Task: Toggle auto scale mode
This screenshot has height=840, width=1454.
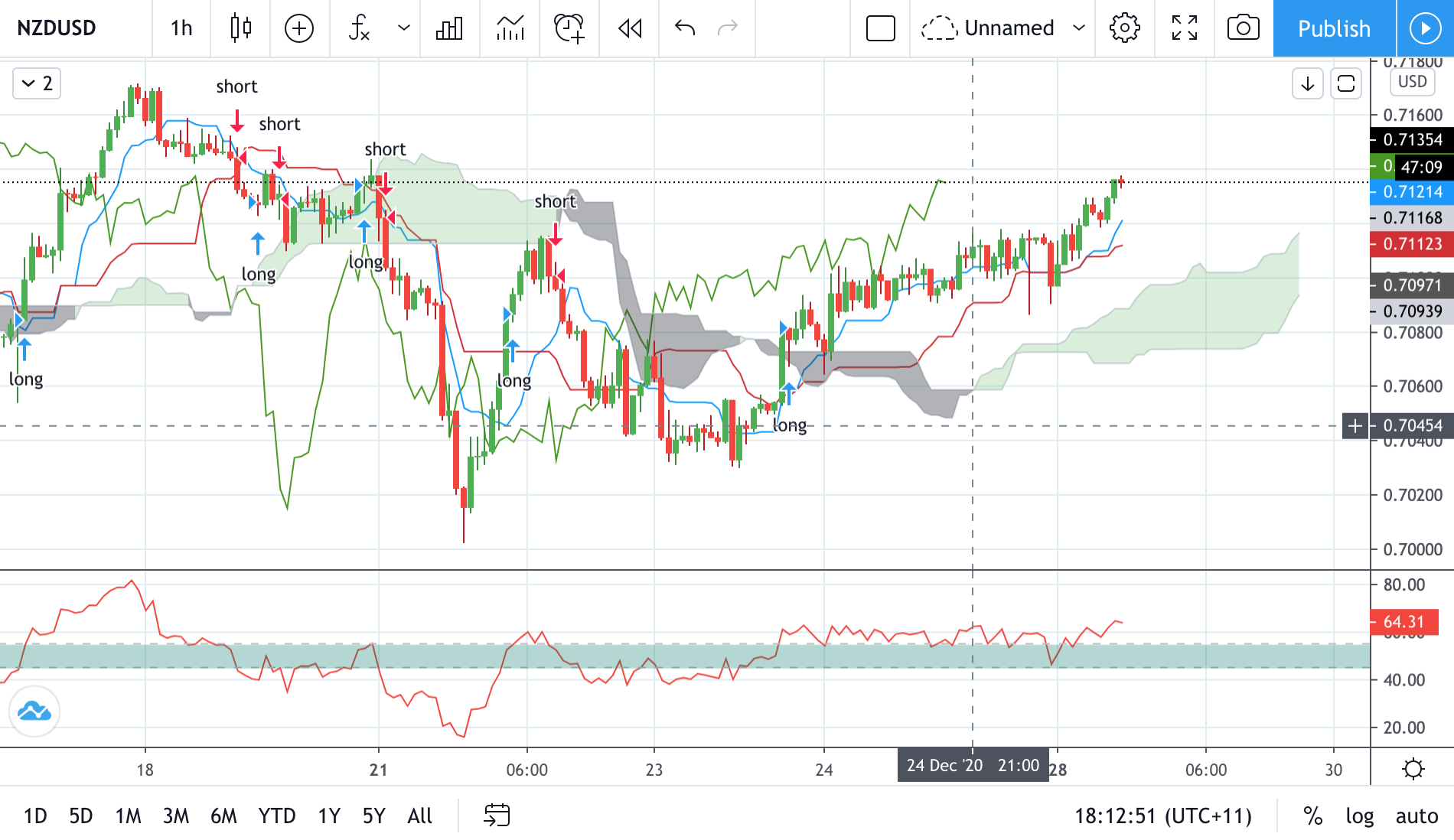Action: [x=1417, y=816]
